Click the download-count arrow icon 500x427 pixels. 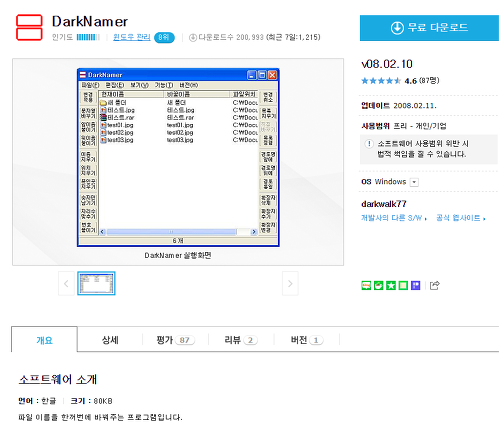pyautogui.click(x=193, y=38)
